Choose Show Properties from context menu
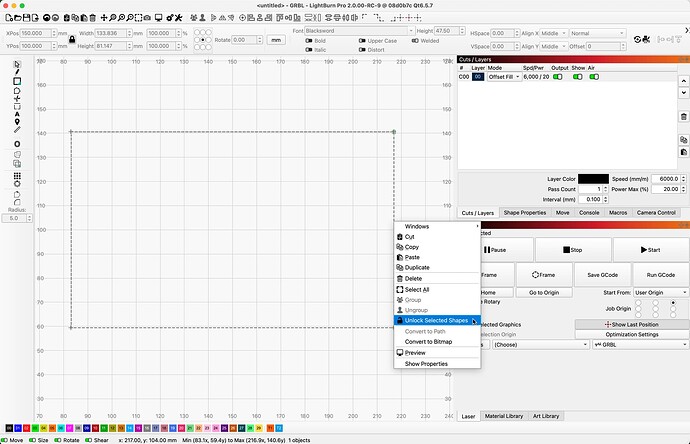 [x=437, y=364]
